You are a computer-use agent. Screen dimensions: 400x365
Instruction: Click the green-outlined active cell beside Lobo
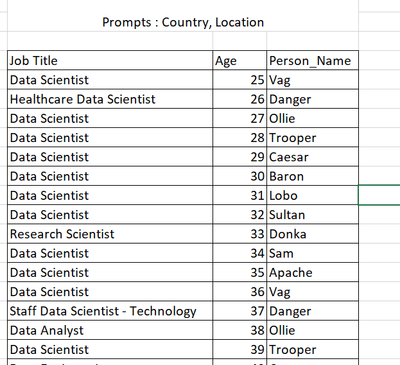[x=379, y=195]
